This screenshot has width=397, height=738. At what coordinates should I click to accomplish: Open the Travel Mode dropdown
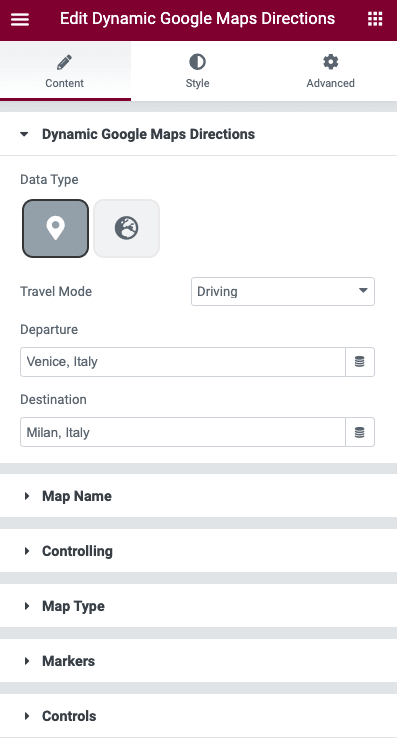(283, 291)
